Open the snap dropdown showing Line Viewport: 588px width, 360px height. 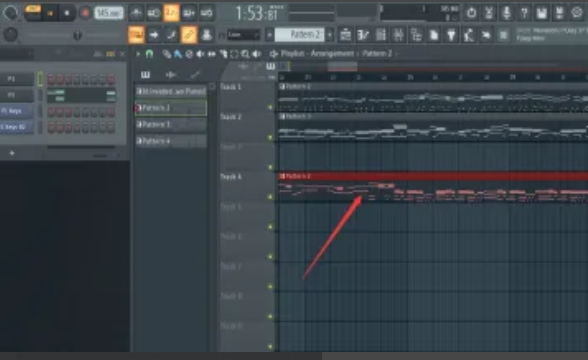point(243,35)
